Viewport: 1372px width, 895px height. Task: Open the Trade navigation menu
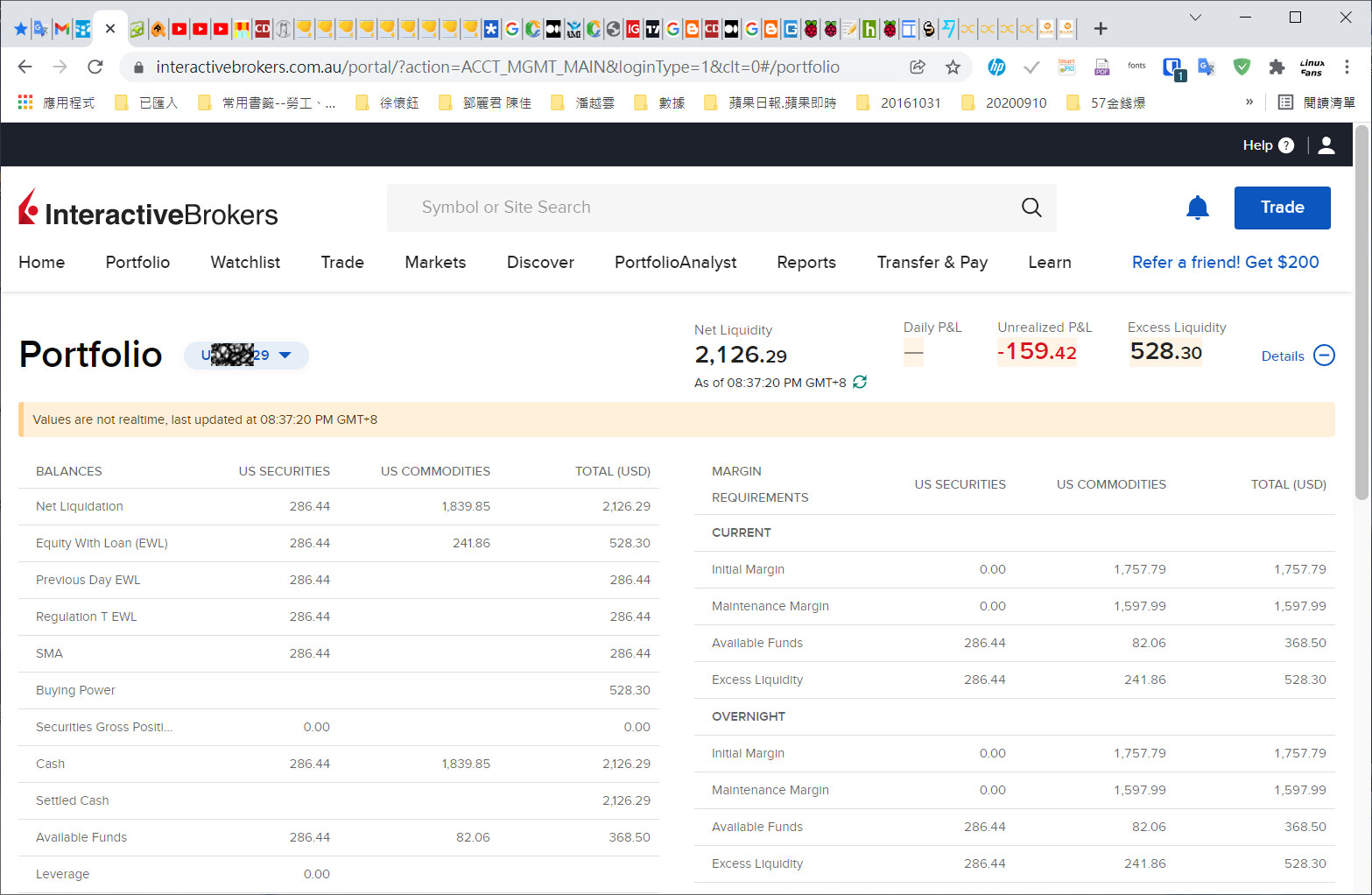pos(342,263)
